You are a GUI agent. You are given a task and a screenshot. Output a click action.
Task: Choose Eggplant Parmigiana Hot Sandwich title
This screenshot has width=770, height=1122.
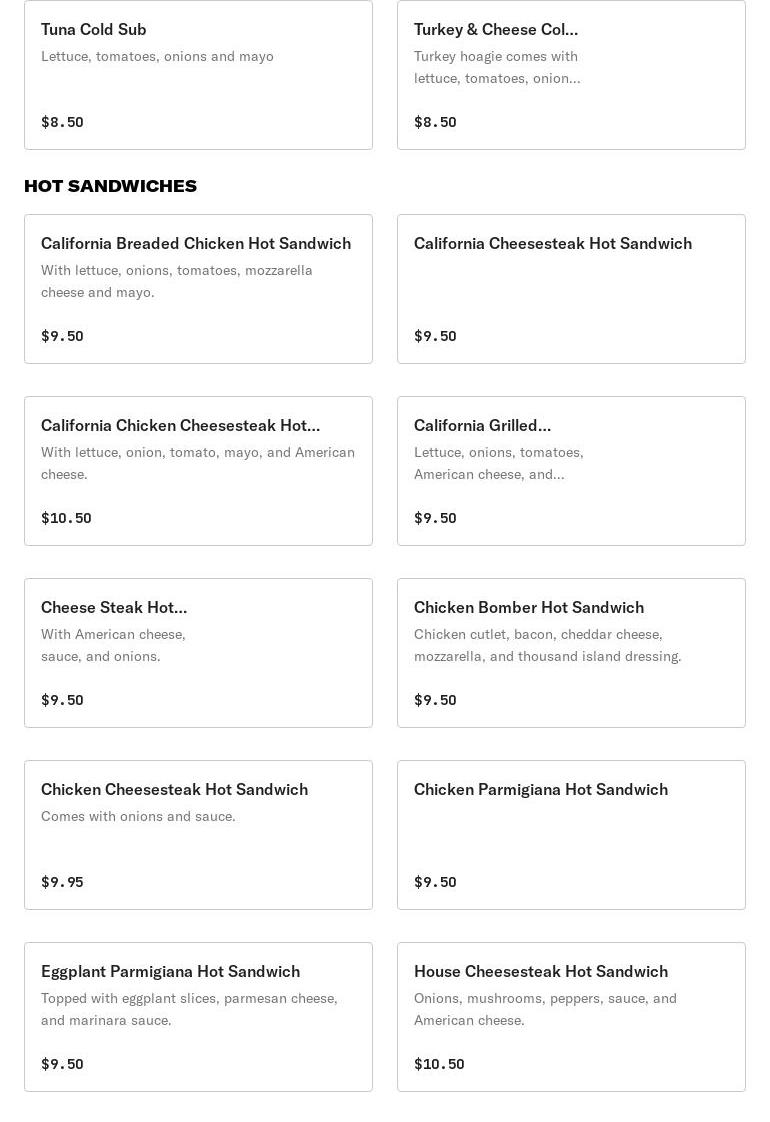(x=170, y=972)
